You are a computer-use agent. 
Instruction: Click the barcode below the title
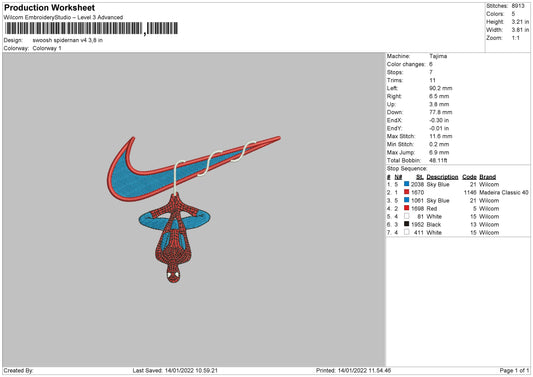point(91,28)
